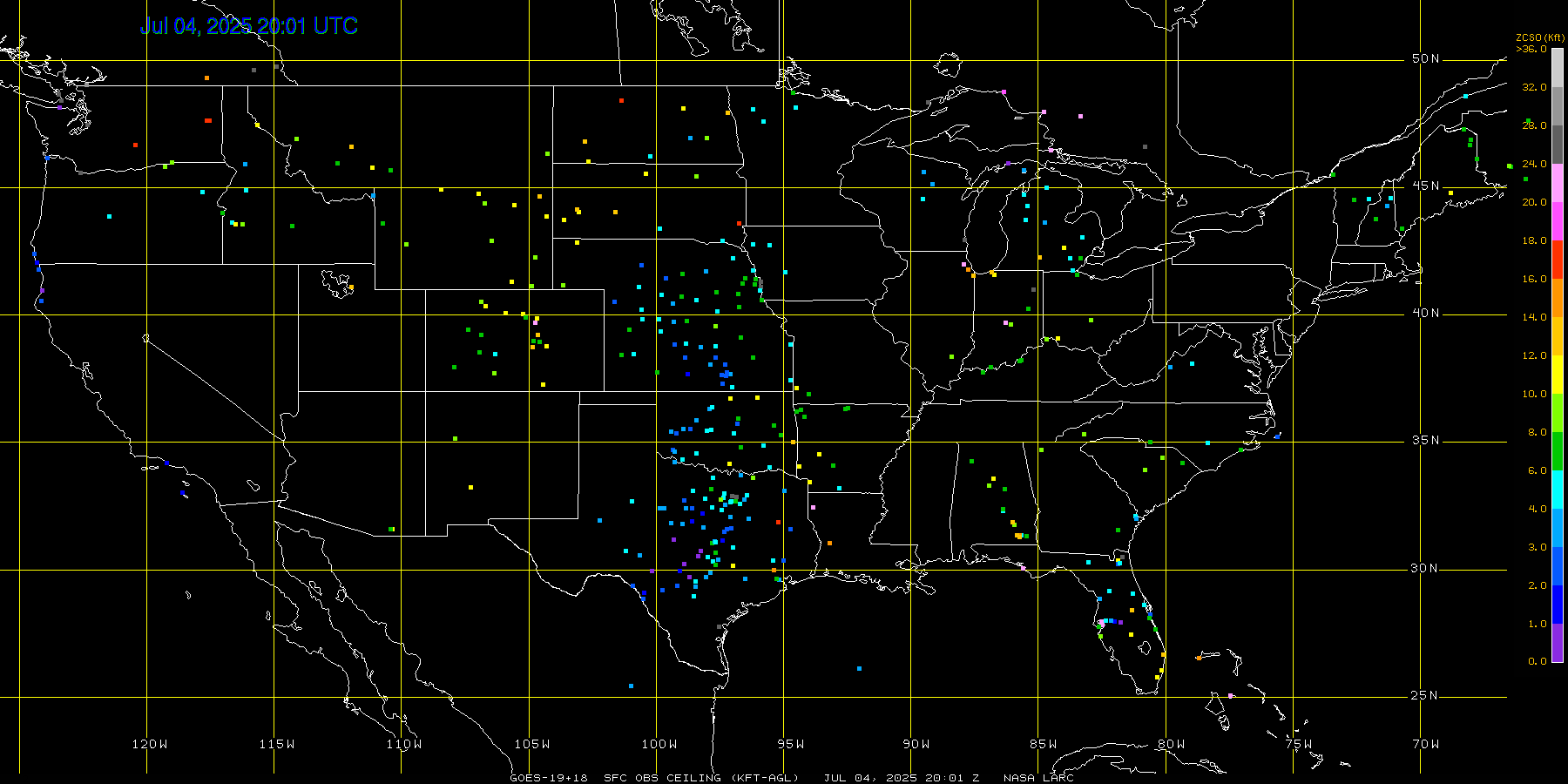This screenshot has width=1568, height=784.
Task: Click the 90 W longitude label
Action: [916, 744]
